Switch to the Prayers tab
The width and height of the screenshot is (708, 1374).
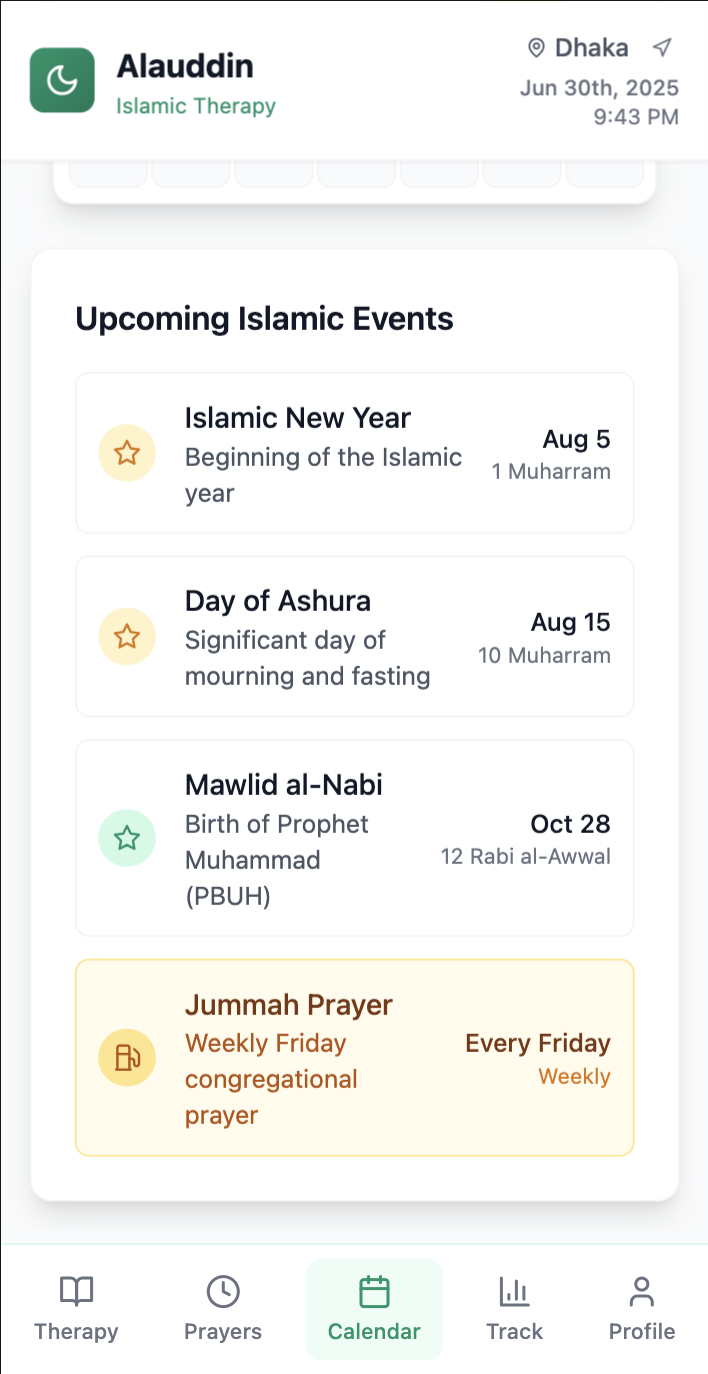[x=223, y=1309]
